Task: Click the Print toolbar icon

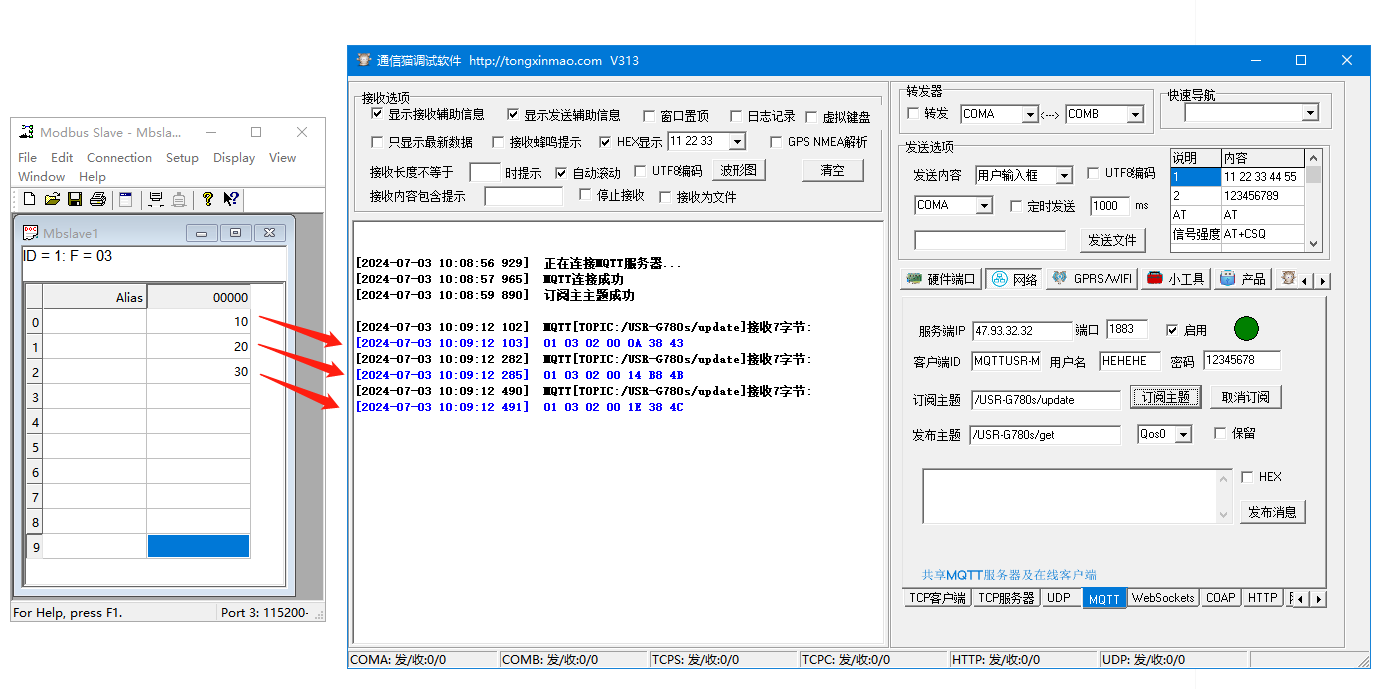Action: coord(97,200)
